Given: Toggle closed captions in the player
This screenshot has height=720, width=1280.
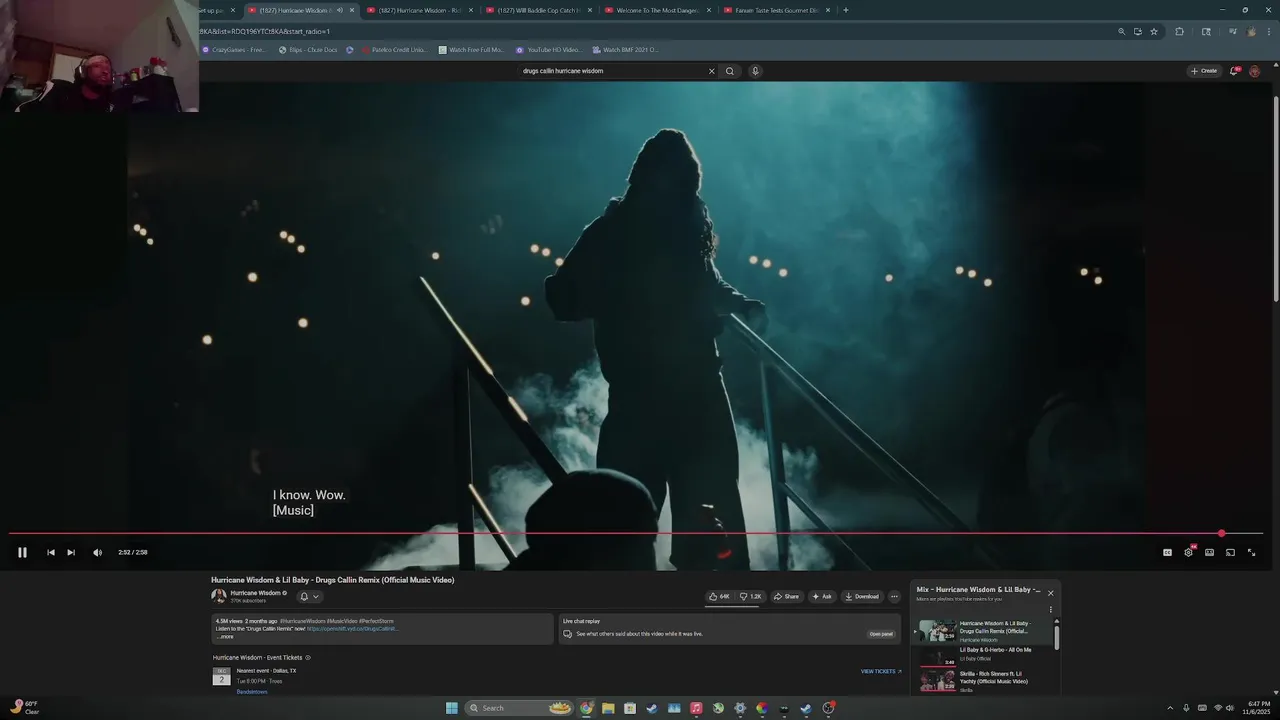Looking at the screenshot, I should pyautogui.click(x=1167, y=552).
